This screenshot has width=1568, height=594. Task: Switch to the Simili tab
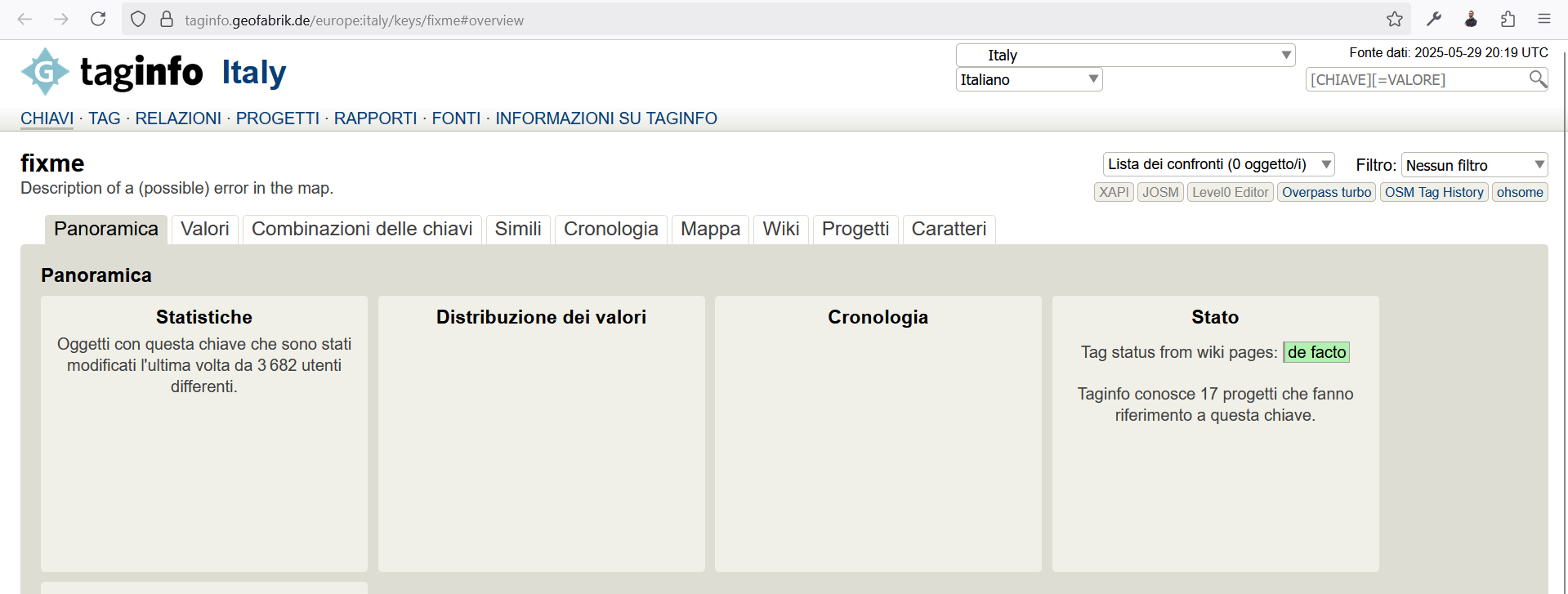pos(518,229)
